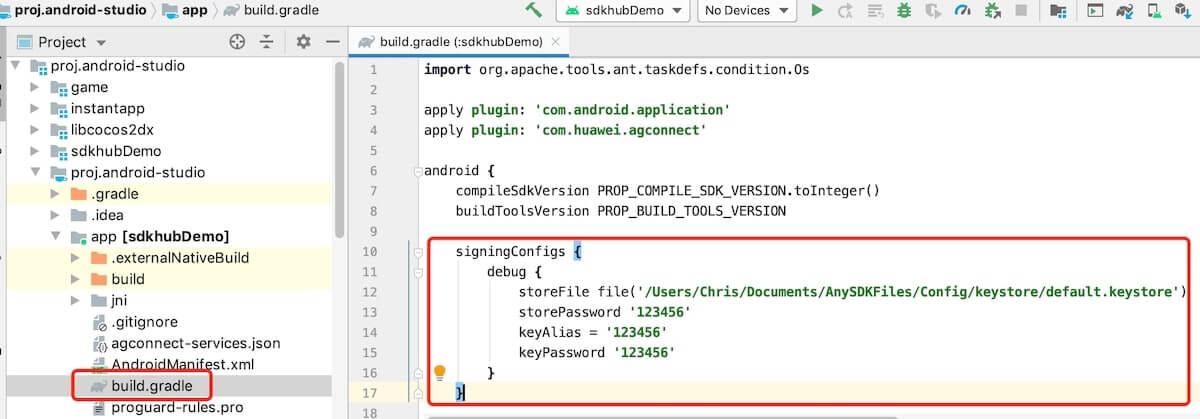1200x419 pixels.
Task: Open Project Structure icon in toolbar
Action: [1058, 10]
